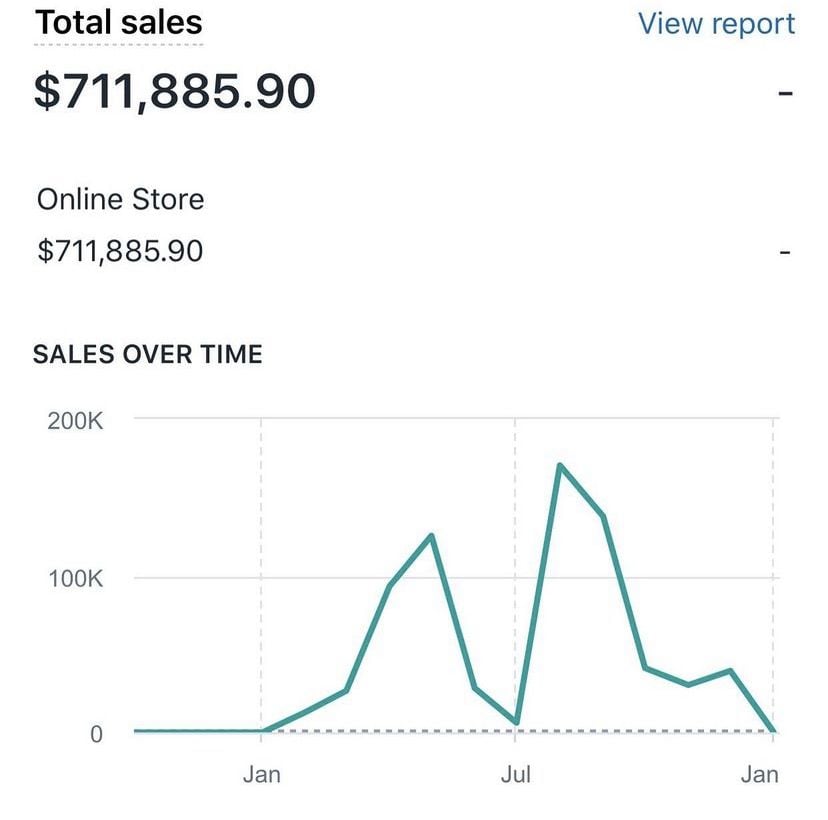The height and width of the screenshot is (820, 828).
Task: Expand the SALES OVER TIME section
Action: pyautogui.click(x=148, y=354)
